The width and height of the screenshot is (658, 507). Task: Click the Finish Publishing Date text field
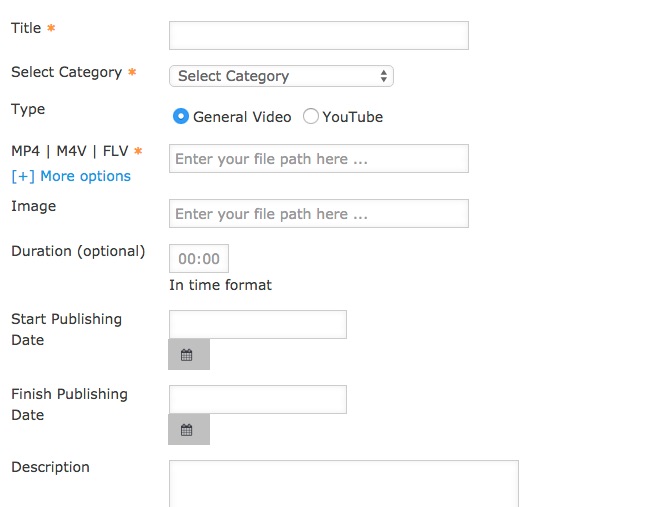click(x=258, y=400)
